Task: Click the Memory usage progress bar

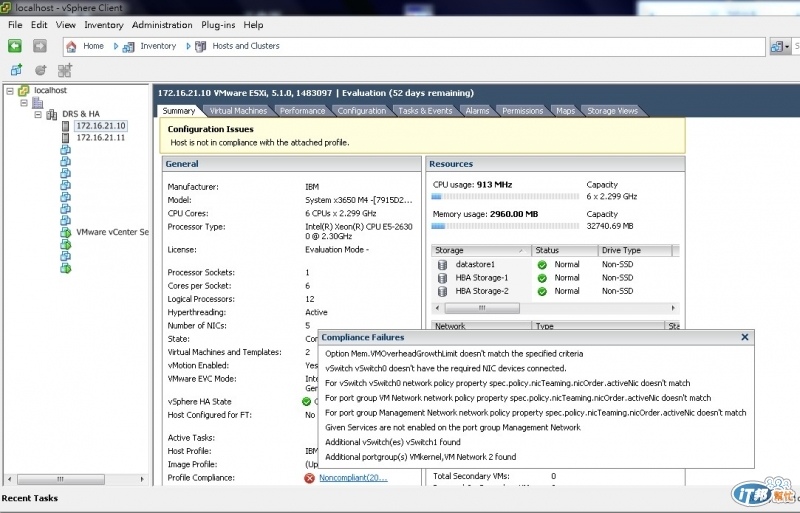Action: [x=505, y=226]
